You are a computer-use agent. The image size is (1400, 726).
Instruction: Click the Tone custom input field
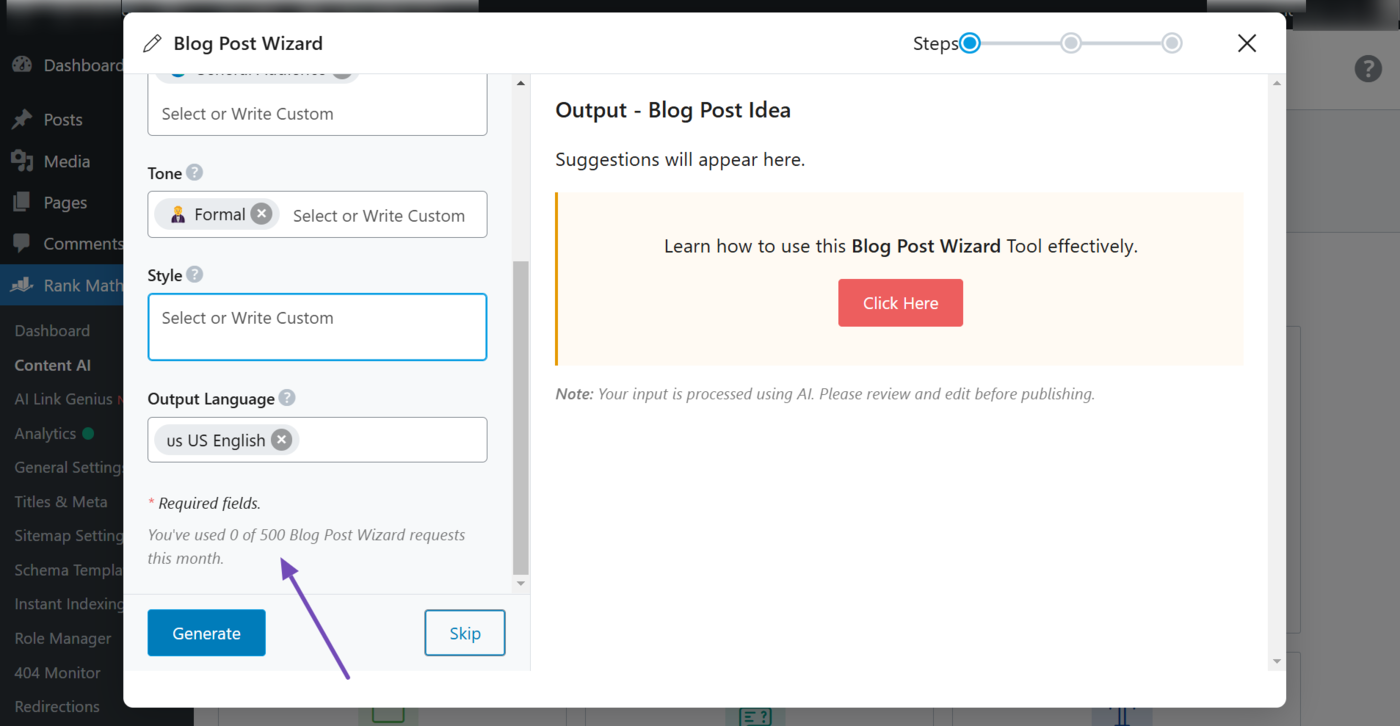(x=379, y=215)
